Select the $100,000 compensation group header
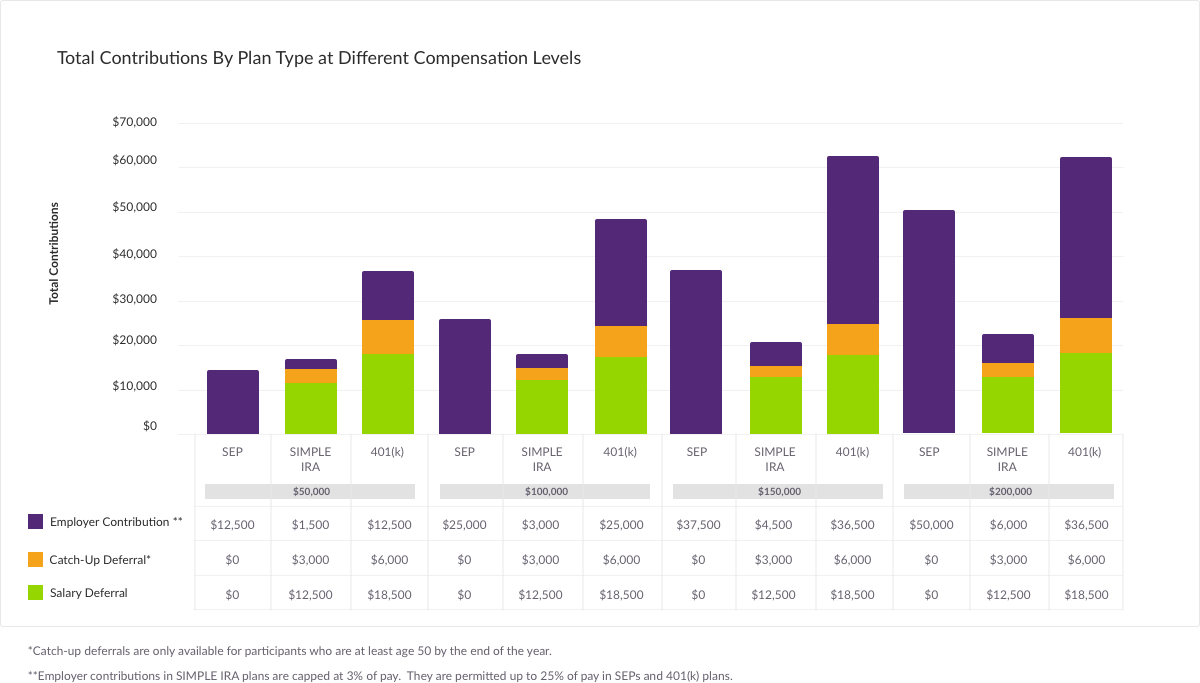Viewport: 1200px width, 683px height. (545, 492)
